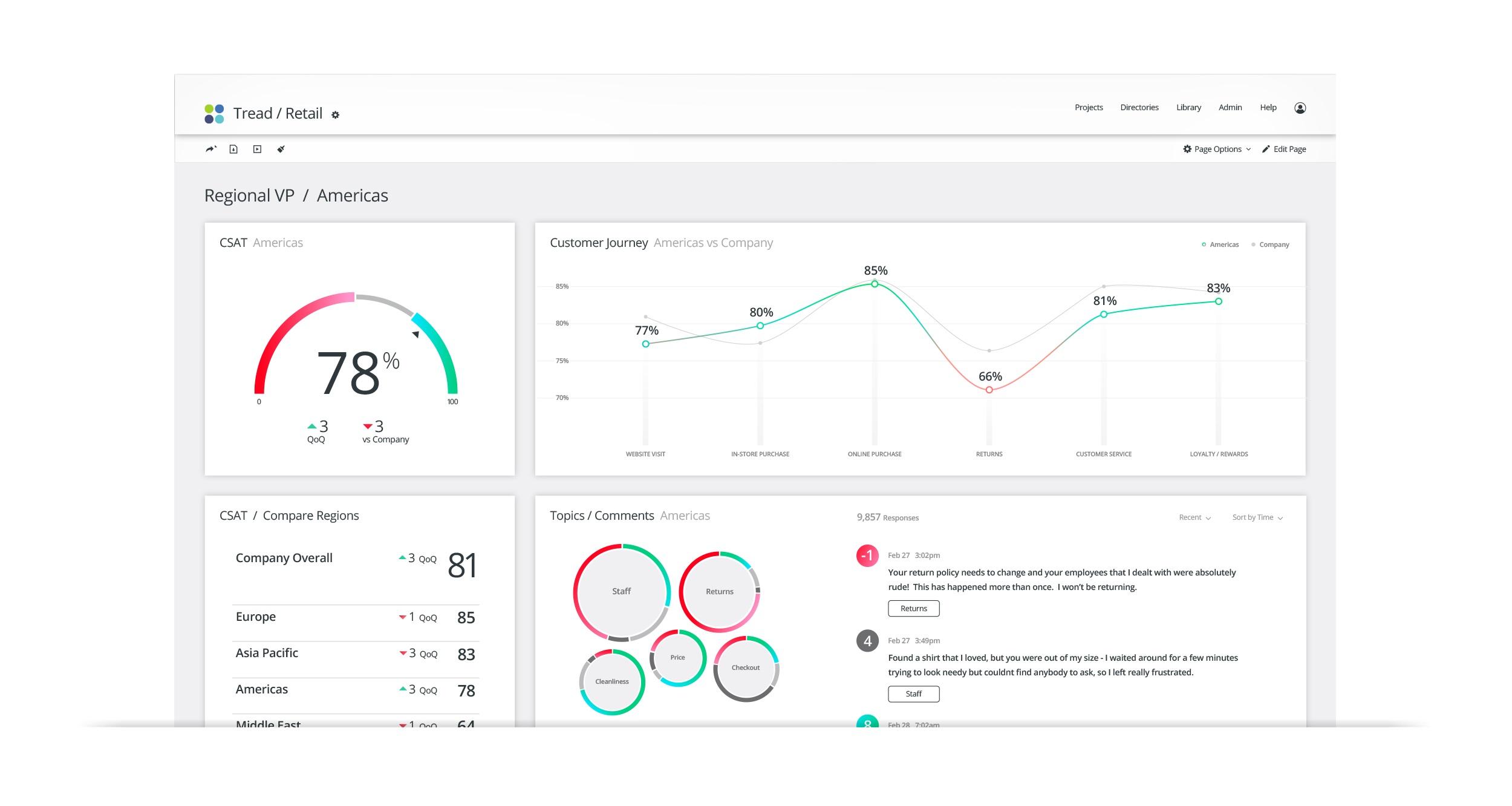This screenshot has height=806, width=1512.
Task: Open the Sort by Time dropdown
Action: pos(1257,517)
